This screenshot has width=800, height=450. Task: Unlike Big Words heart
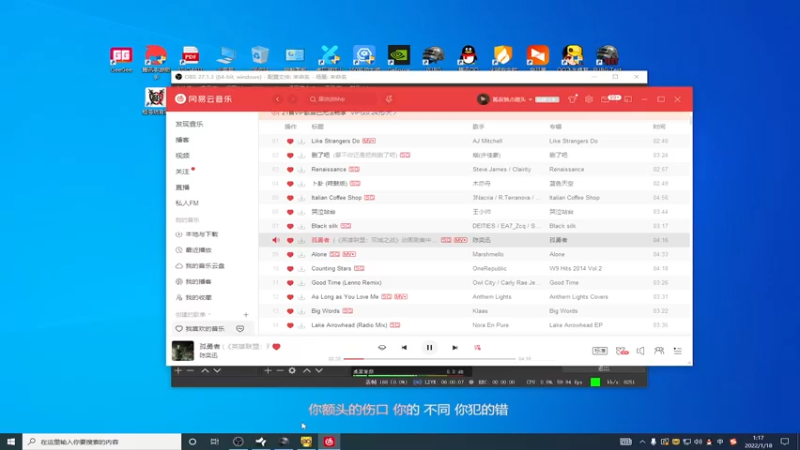point(290,311)
